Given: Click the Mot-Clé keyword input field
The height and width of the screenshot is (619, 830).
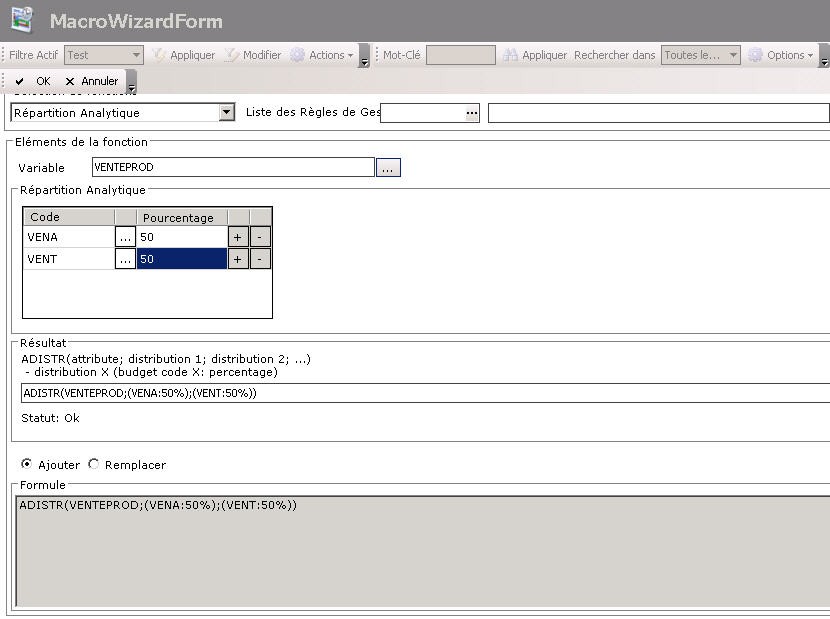Looking at the screenshot, I should [x=460, y=55].
